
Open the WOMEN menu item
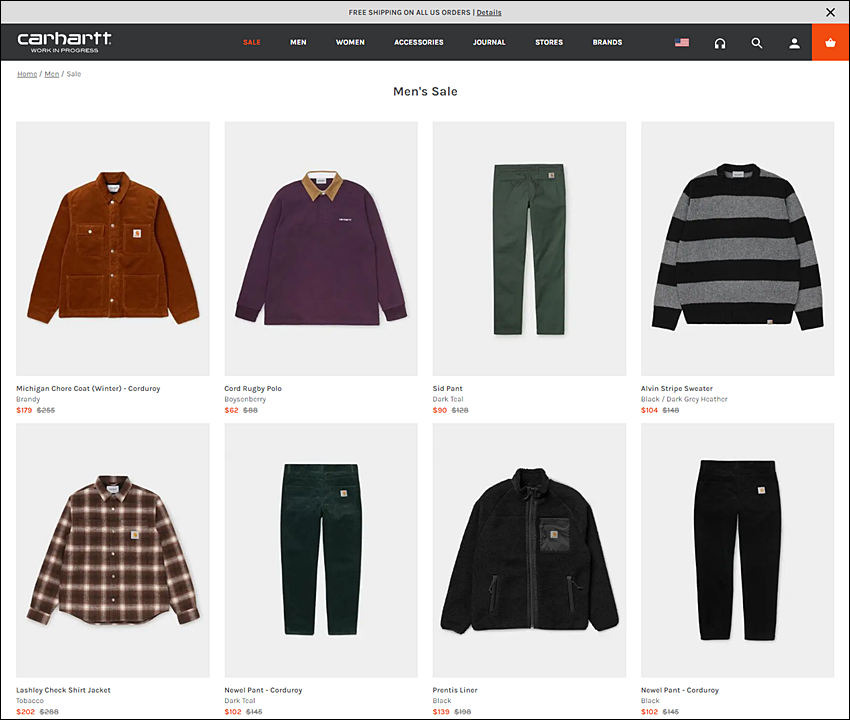[350, 42]
